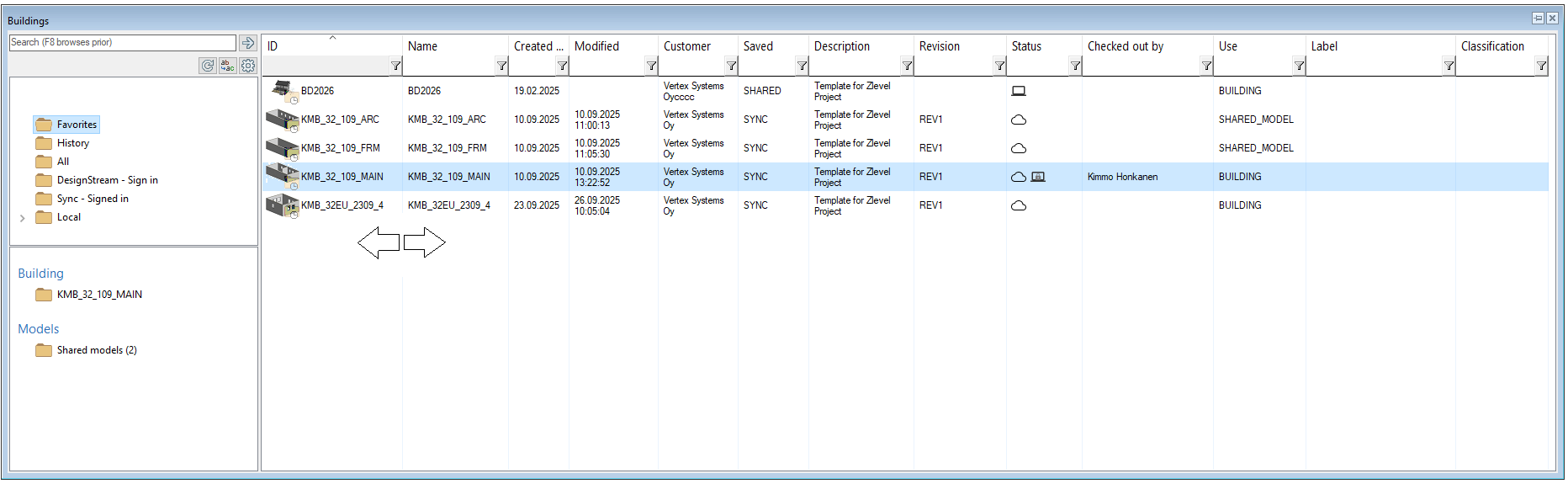Open the filter for the Customer column
1568x484 pixels.
[731, 66]
